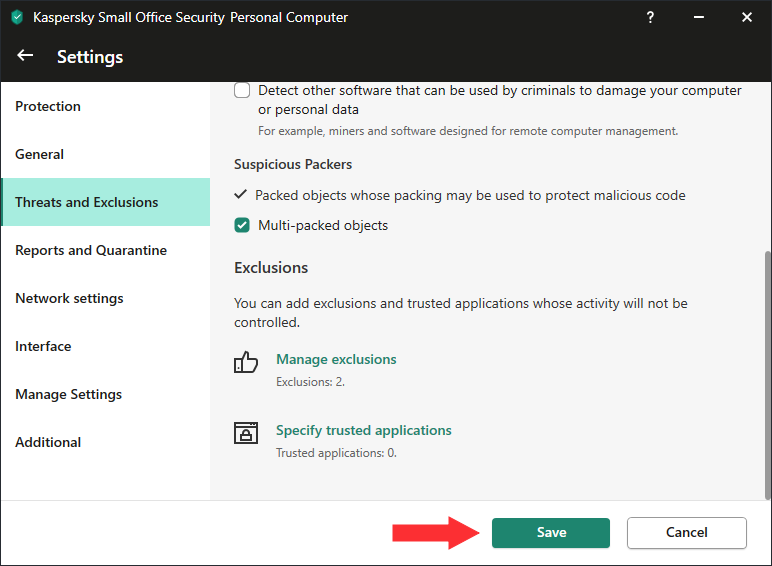Click the 'Exclusions: 2.' text
Image resolution: width=772 pixels, height=566 pixels.
311,382
